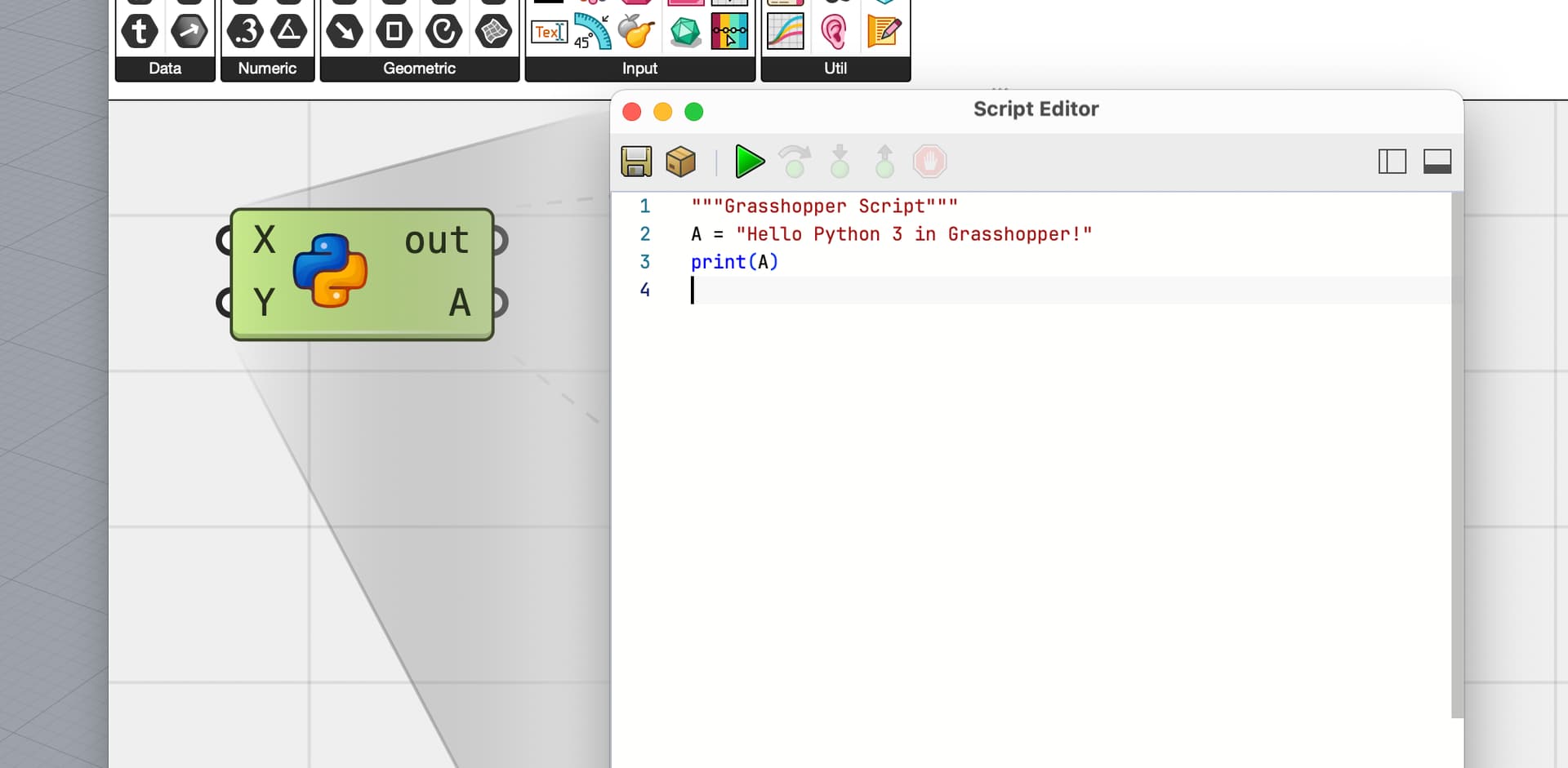Click the vertical scrollbar in Script Editor
The height and width of the screenshot is (768, 1568).
1457,455
